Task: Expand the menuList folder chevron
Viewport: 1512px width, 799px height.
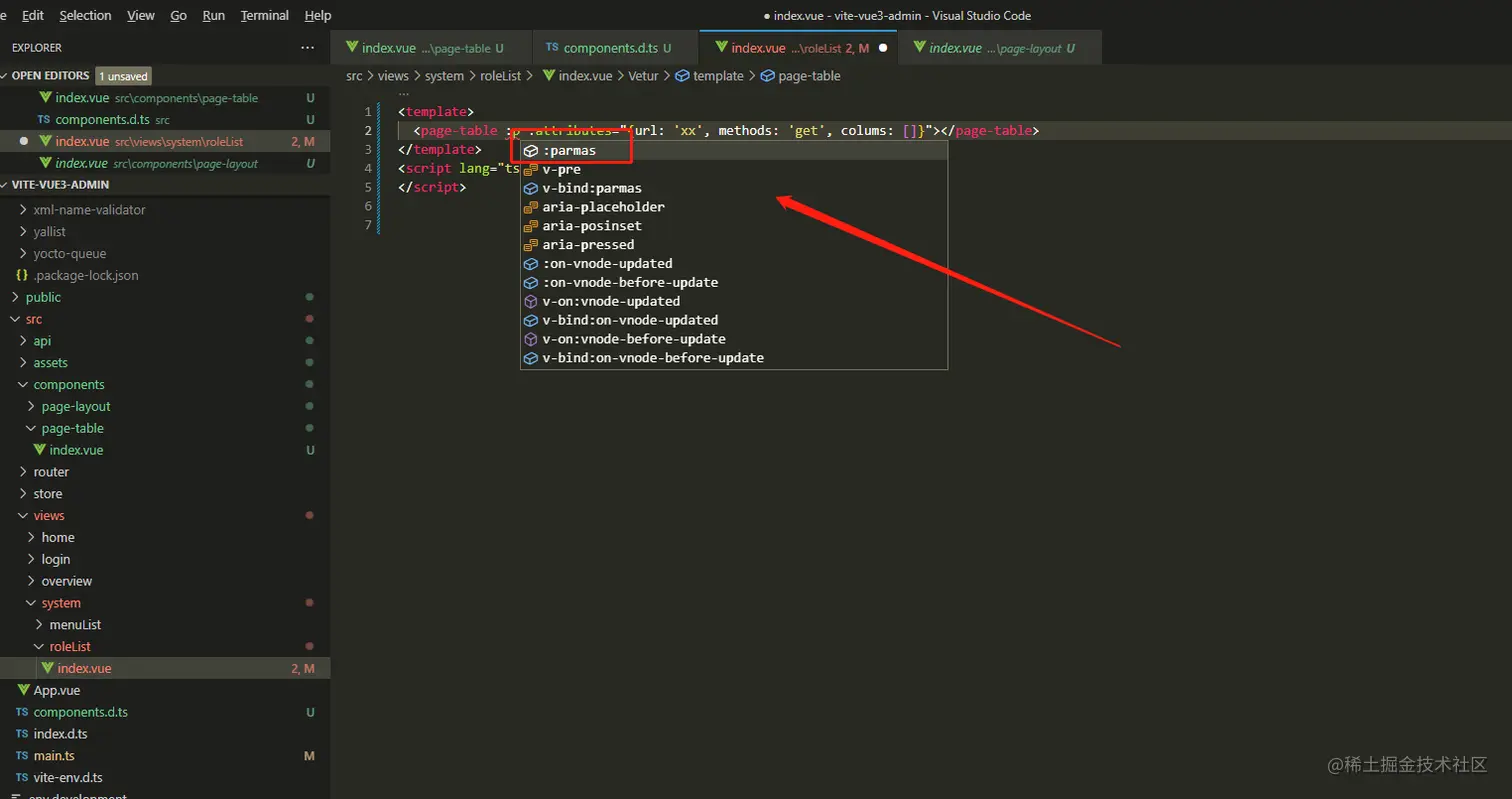Action: tap(39, 625)
